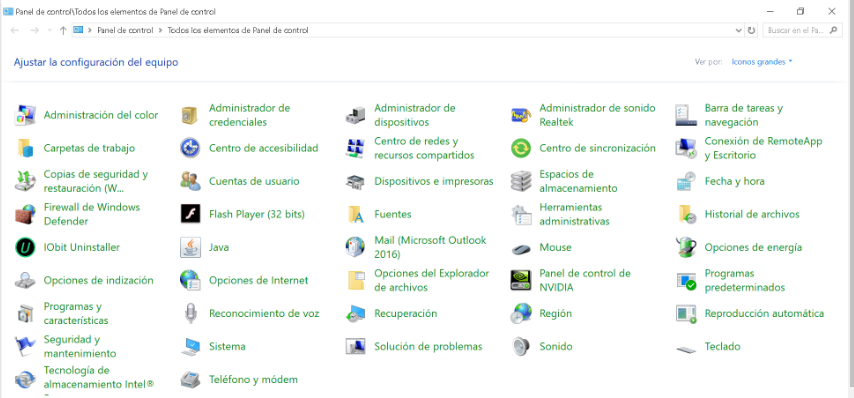Open the Centro de sincronización green icon
854x398 pixels.
coord(521,148)
